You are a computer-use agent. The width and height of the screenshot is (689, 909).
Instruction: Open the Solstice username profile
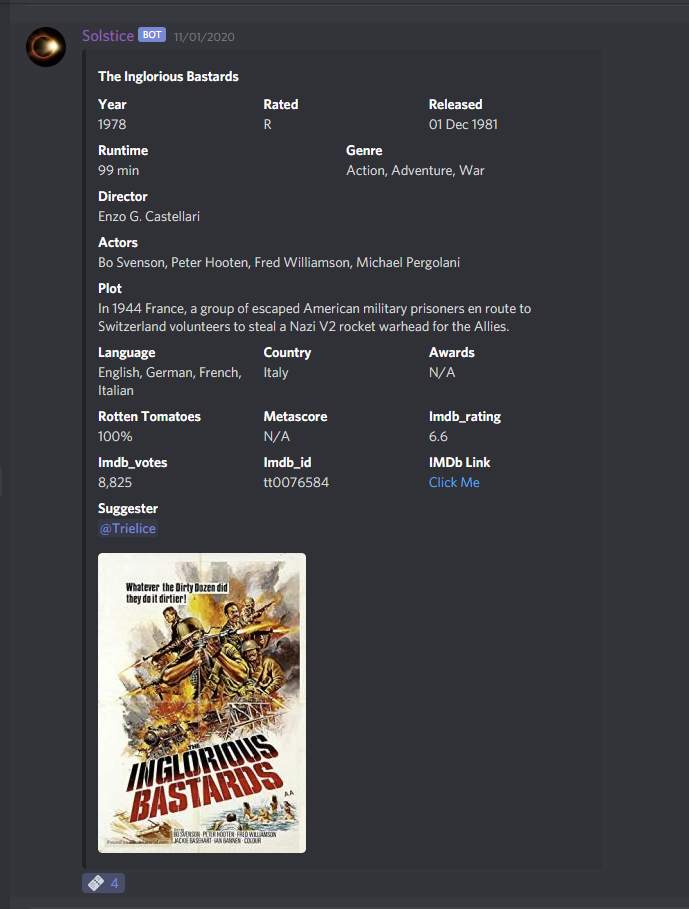coord(108,35)
